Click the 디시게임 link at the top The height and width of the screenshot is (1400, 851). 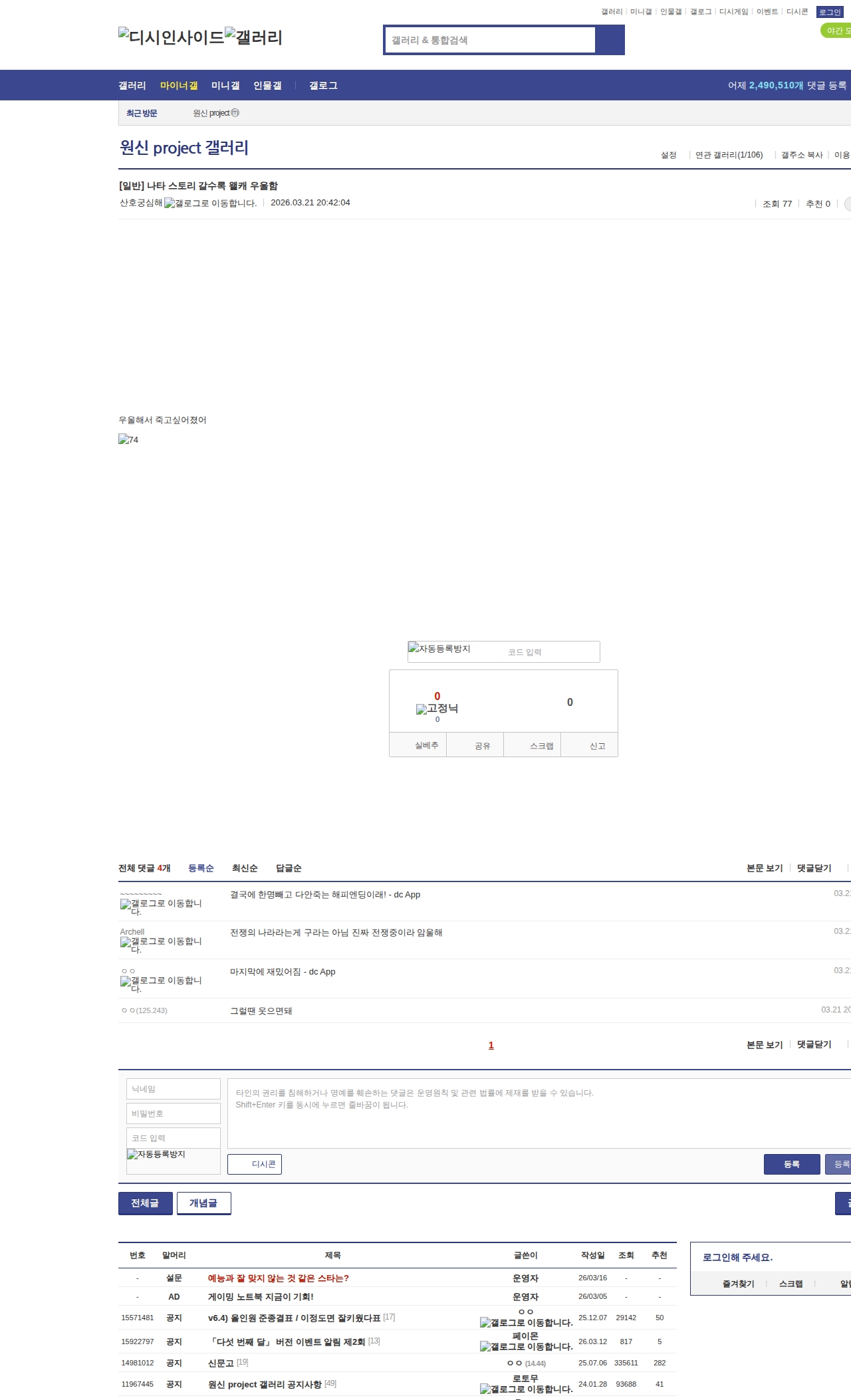click(x=733, y=12)
